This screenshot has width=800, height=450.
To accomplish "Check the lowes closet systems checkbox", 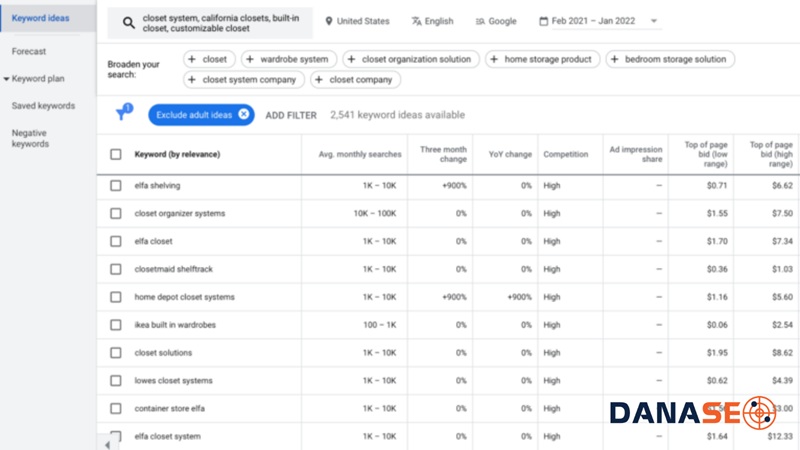I will point(116,381).
